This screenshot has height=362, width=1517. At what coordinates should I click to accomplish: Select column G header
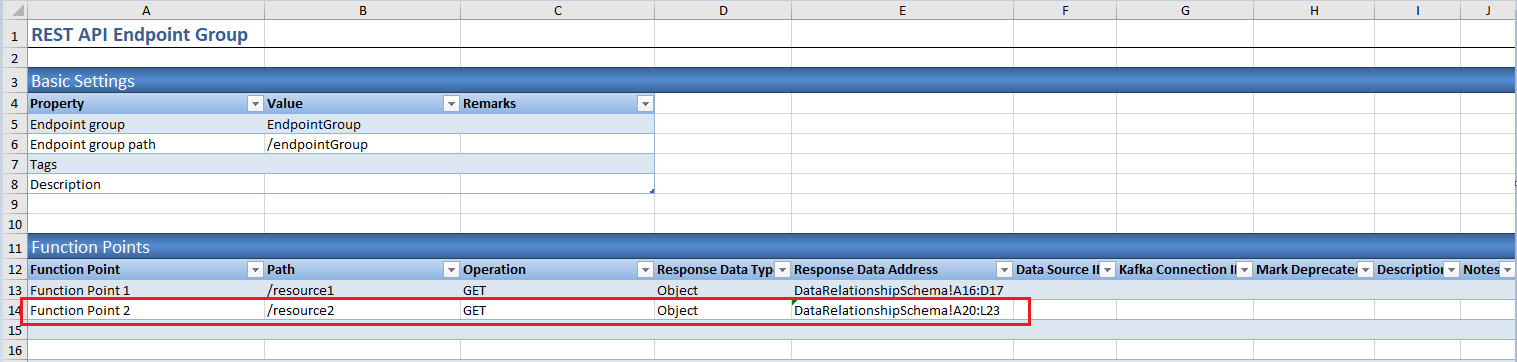tap(1185, 10)
